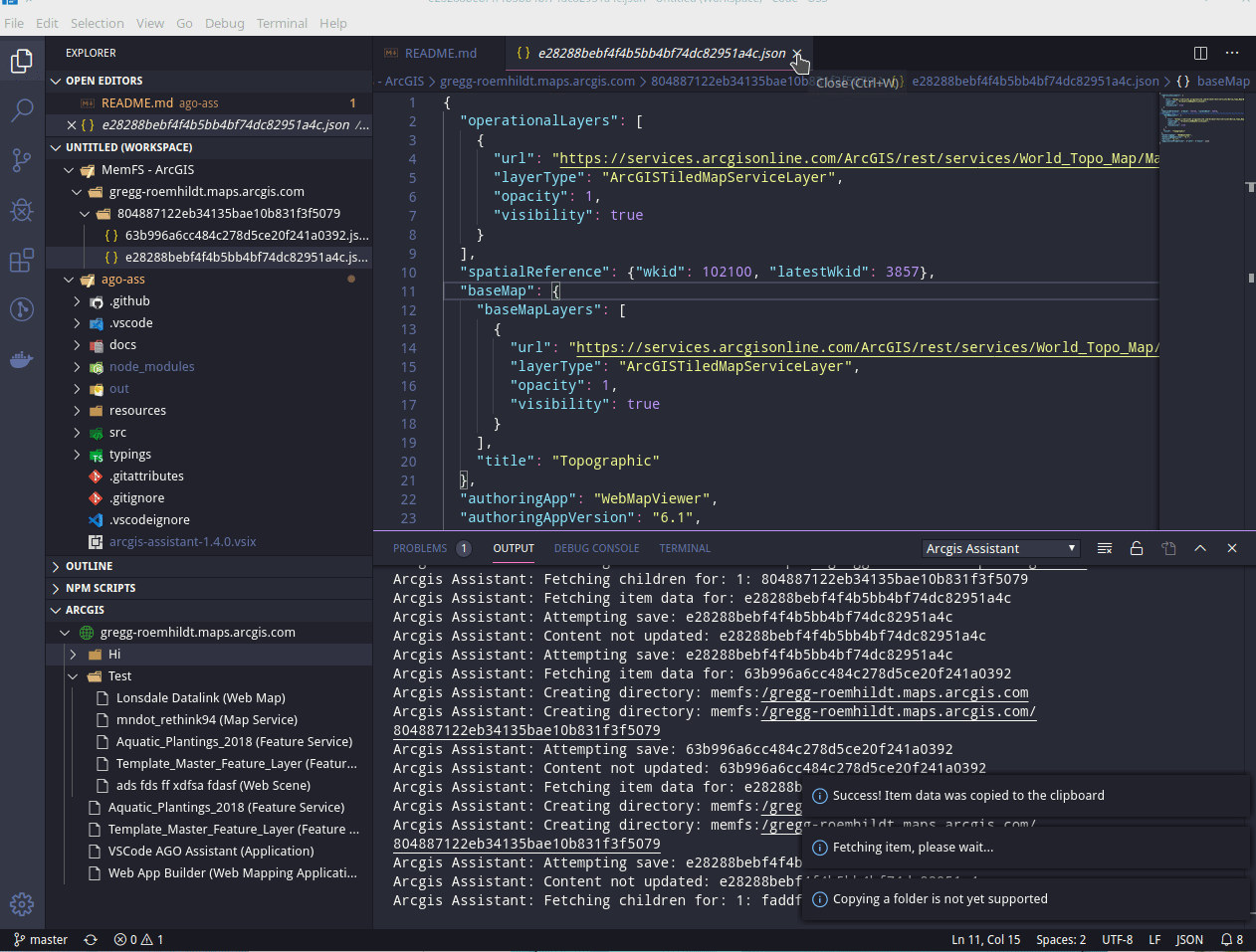Viewport: 1256px width, 952px height.
Task: Open the Search view icon
Action: coord(22,110)
